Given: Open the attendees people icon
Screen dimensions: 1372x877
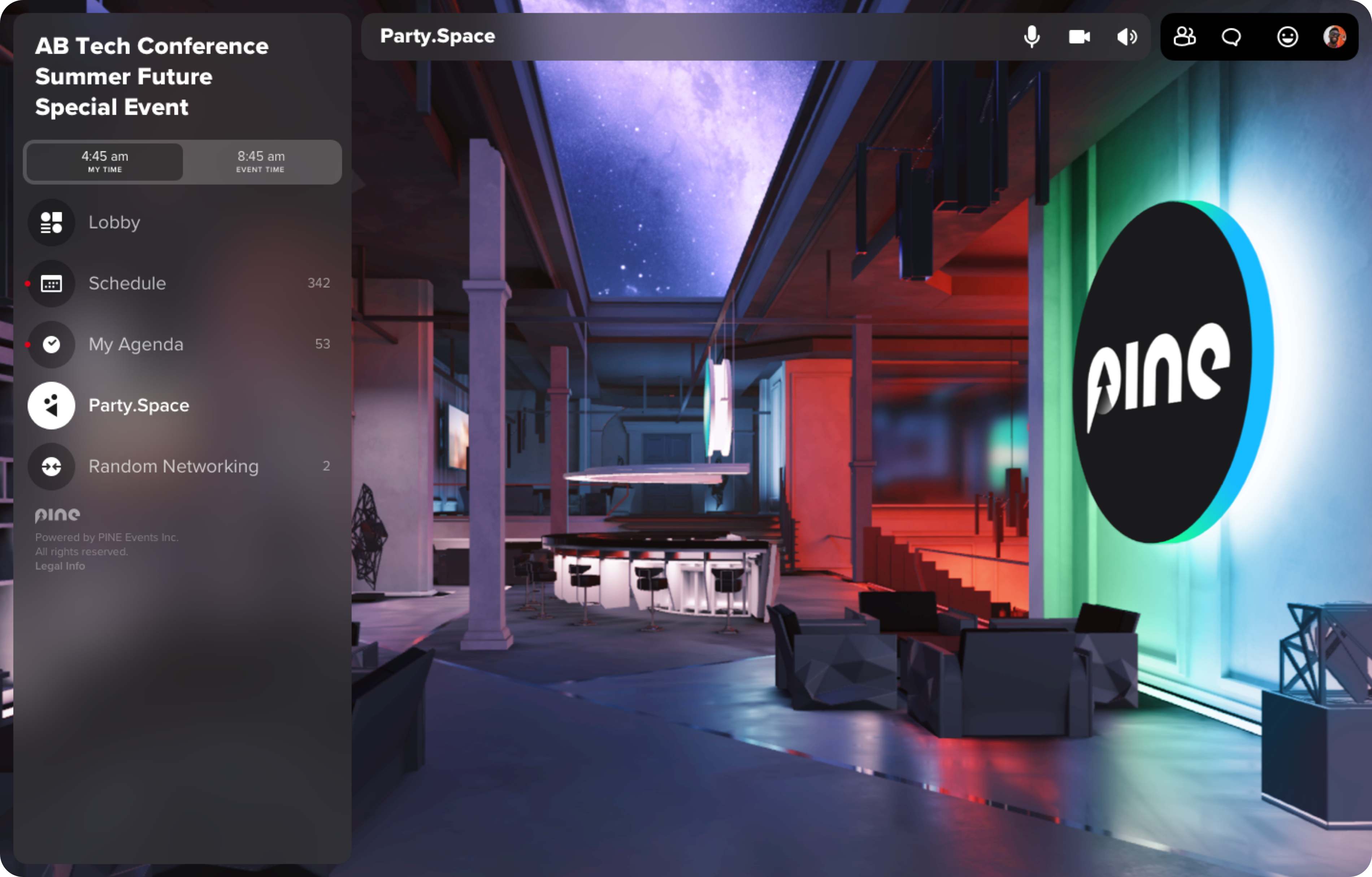Looking at the screenshot, I should [1184, 37].
